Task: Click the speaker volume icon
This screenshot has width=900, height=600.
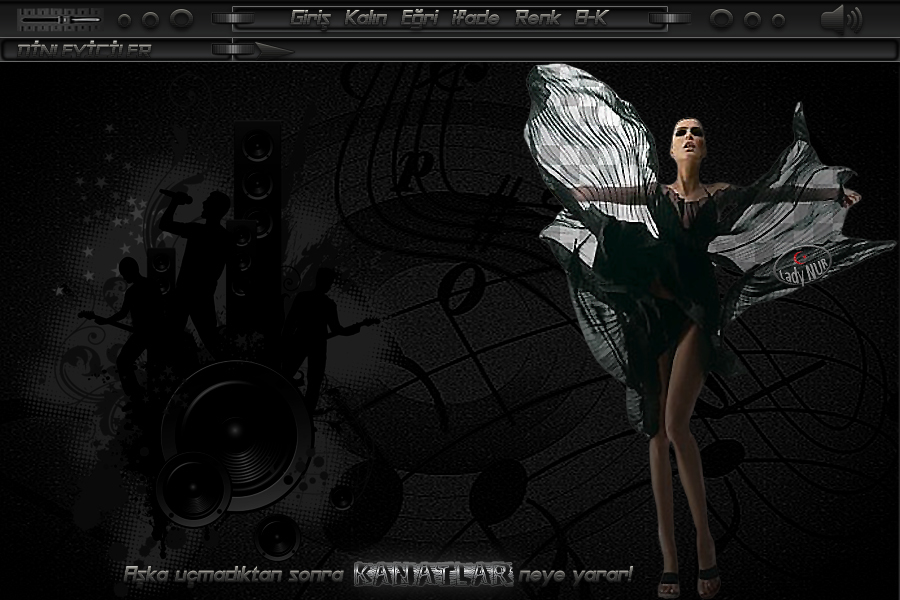Action: click(840, 19)
